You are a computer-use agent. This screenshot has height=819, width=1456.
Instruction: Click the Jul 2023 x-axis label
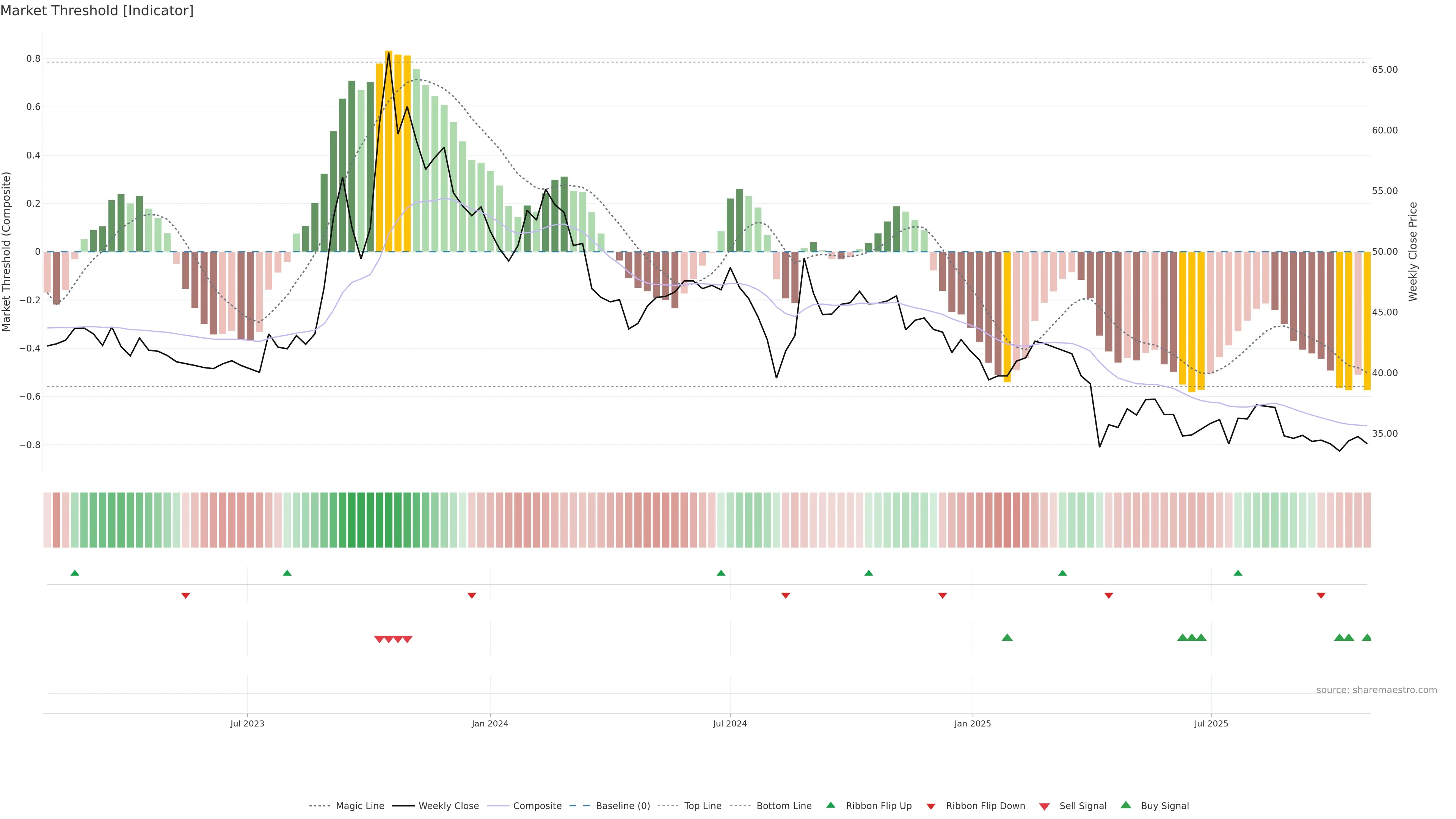click(247, 723)
